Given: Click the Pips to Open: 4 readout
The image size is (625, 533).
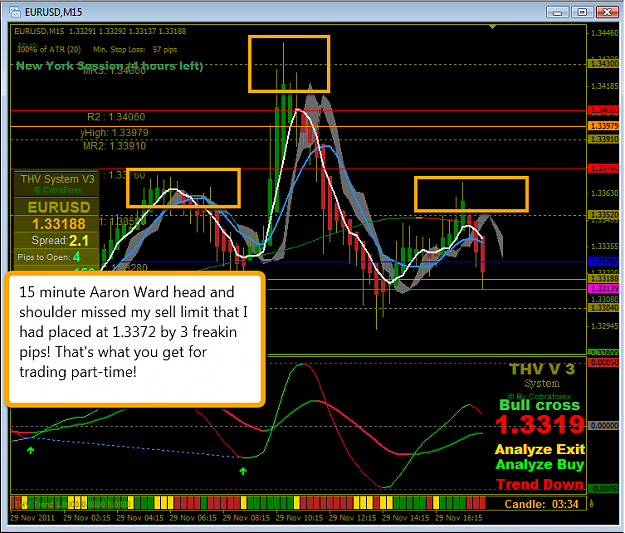Looking at the screenshot, I should click(49, 257).
